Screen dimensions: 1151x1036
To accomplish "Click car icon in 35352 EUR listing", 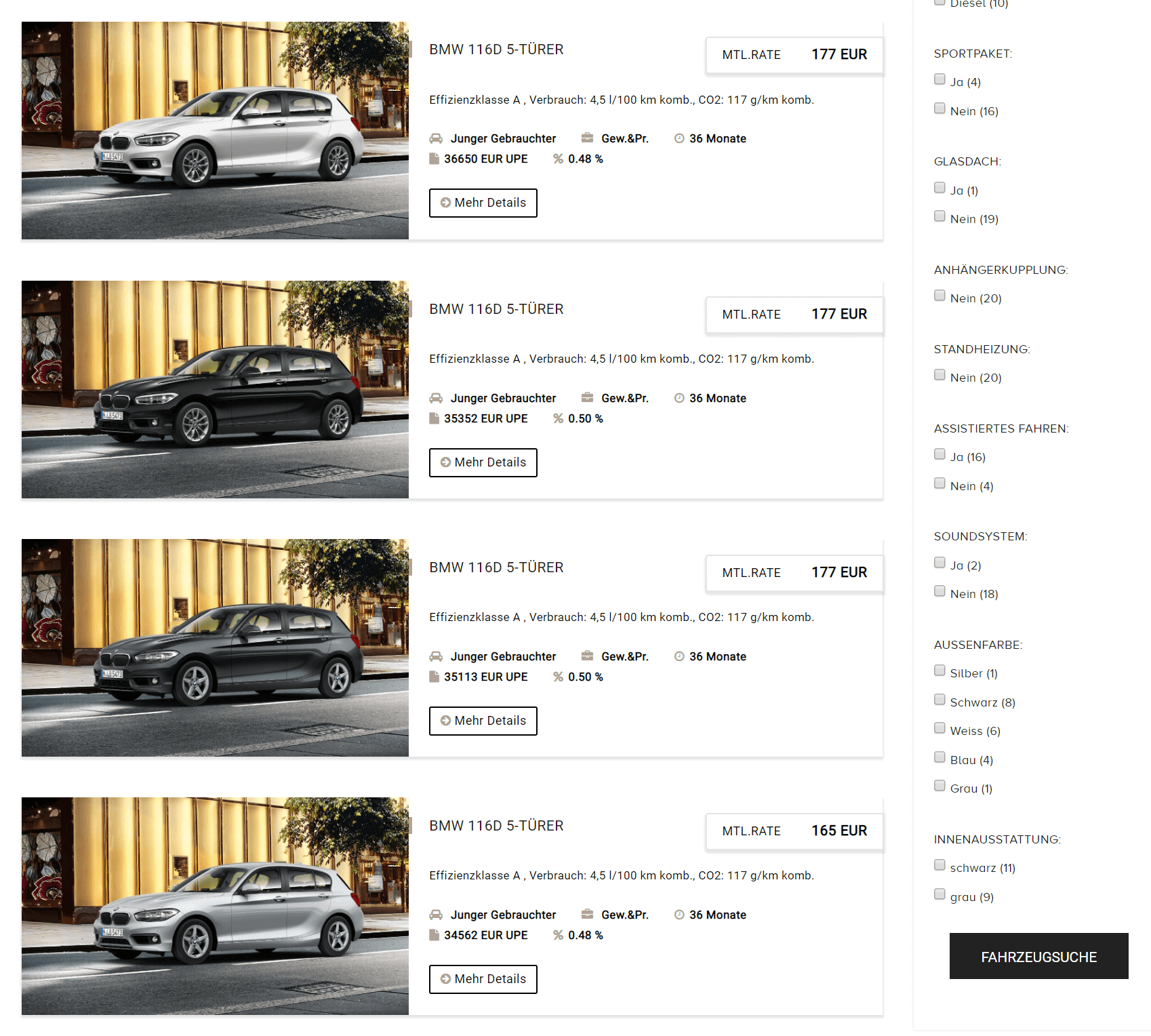I will pos(436,398).
